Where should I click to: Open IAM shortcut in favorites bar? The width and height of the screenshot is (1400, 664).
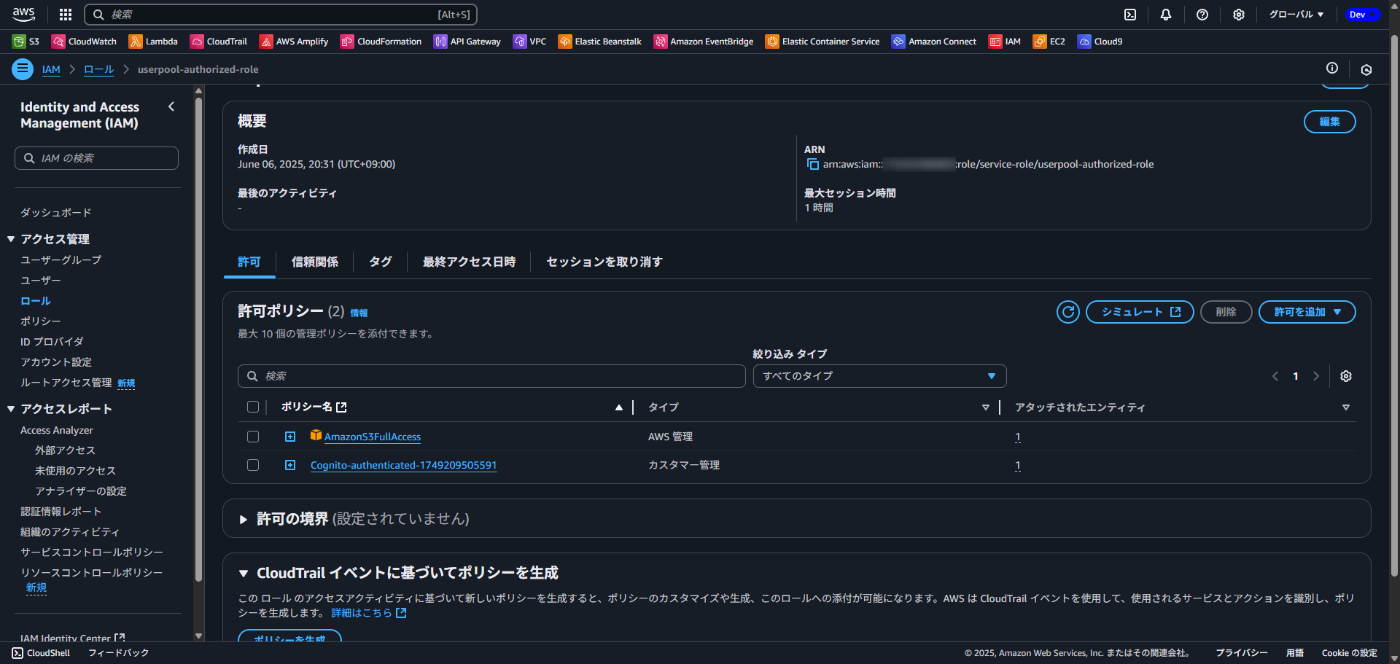tap(1005, 42)
